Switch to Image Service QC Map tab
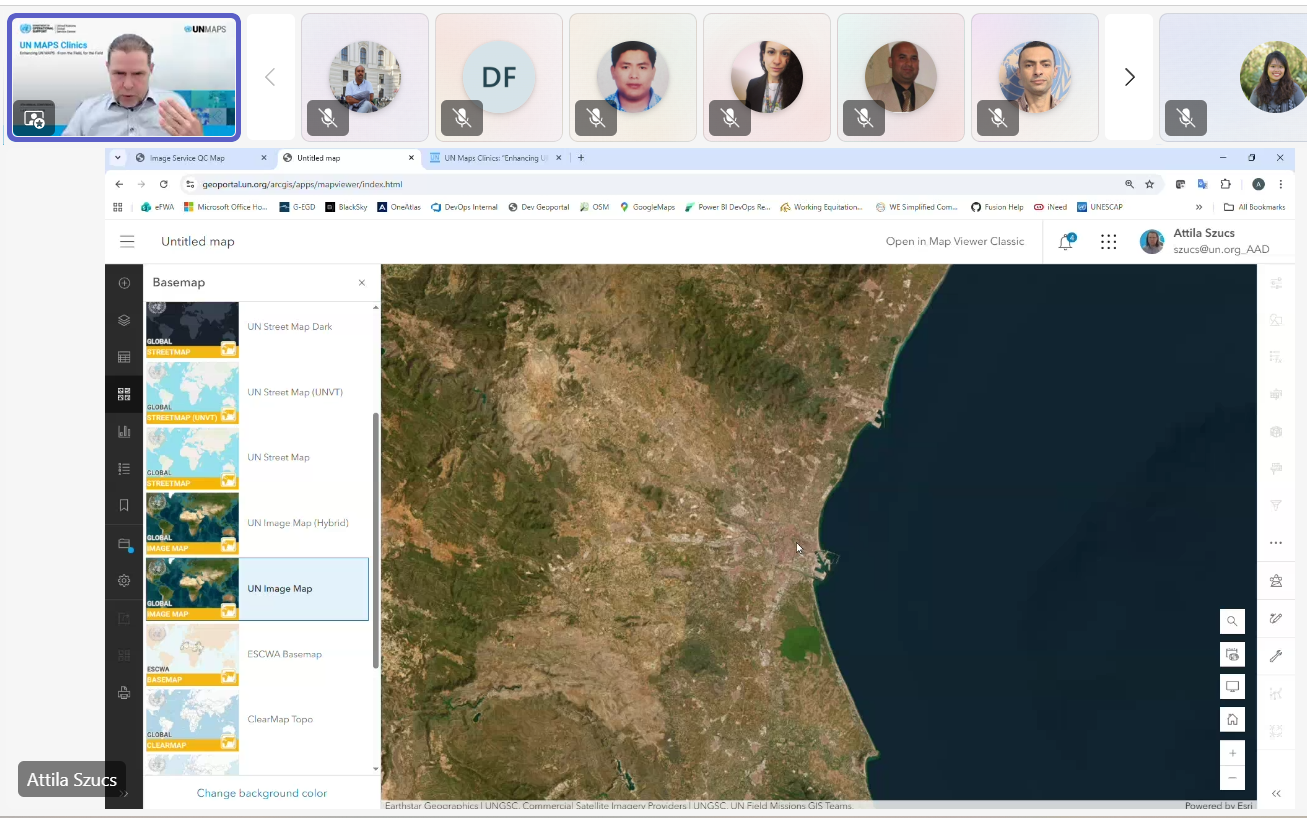This screenshot has height=818, width=1307. pos(187,158)
